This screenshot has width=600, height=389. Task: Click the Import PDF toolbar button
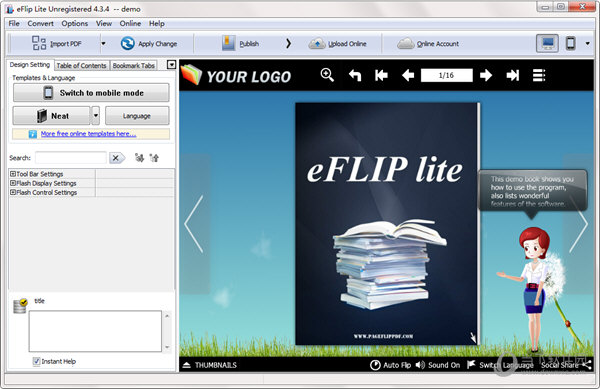tap(56, 43)
